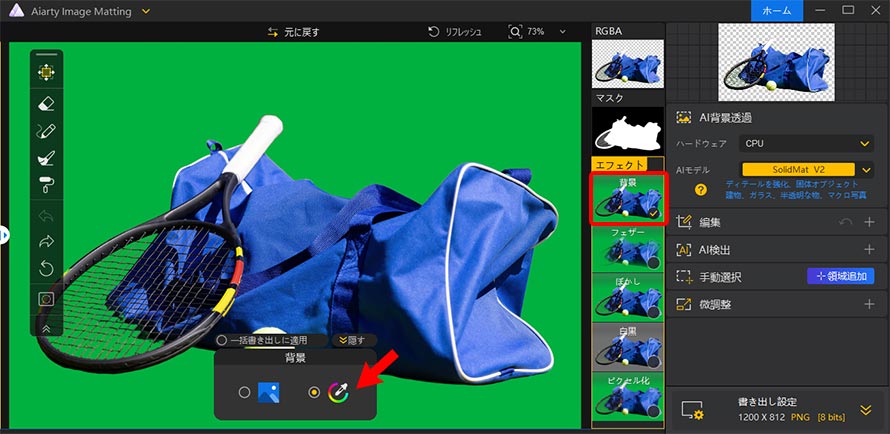The width and height of the screenshot is (890, 434).
Task: Select the Brush pen tool
Action: coord(46,131)
